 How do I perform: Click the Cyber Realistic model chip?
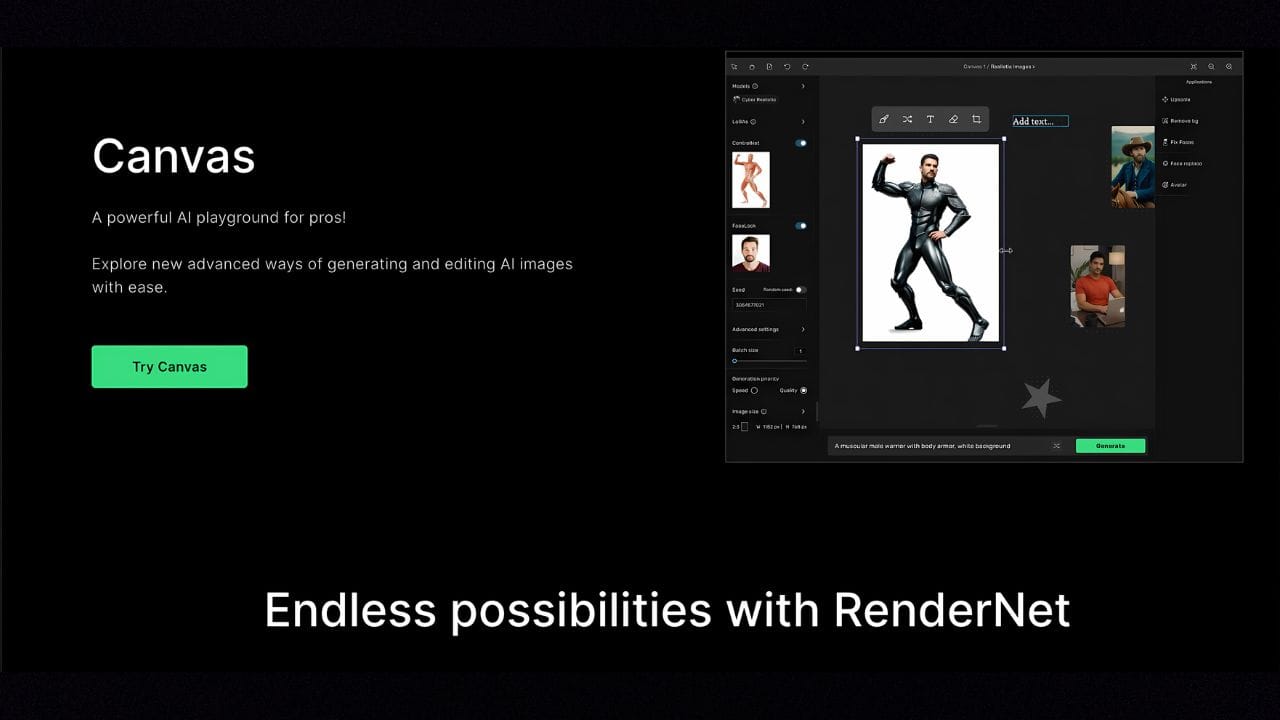(x=754, y=100)
